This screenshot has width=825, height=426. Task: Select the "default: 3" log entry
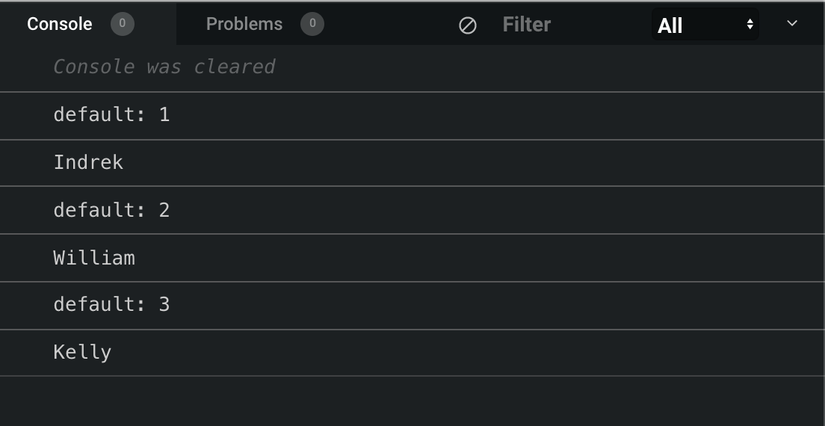(x=111, y=305)
